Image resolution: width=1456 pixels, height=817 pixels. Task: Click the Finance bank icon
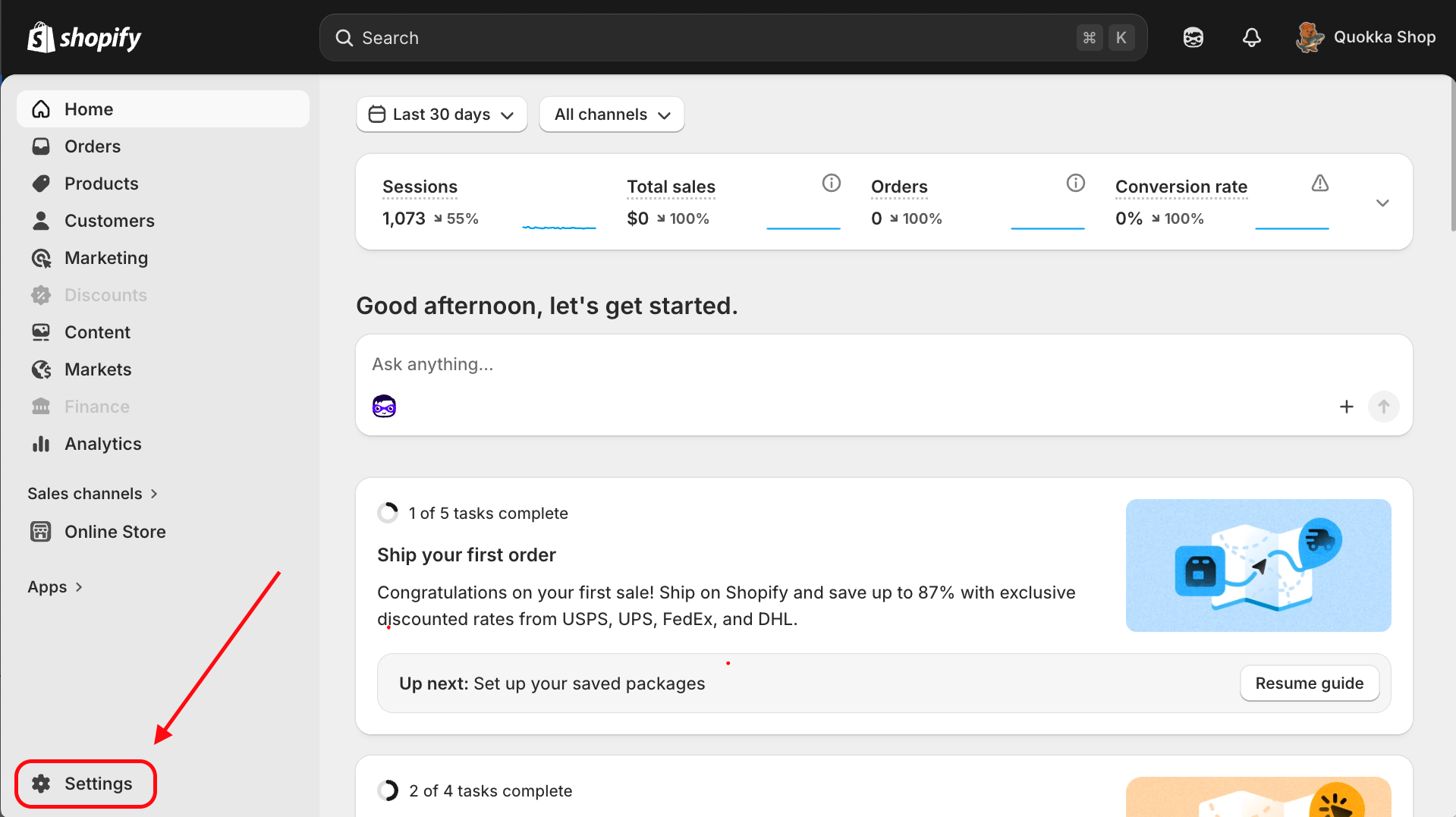[x=41, y=407]
